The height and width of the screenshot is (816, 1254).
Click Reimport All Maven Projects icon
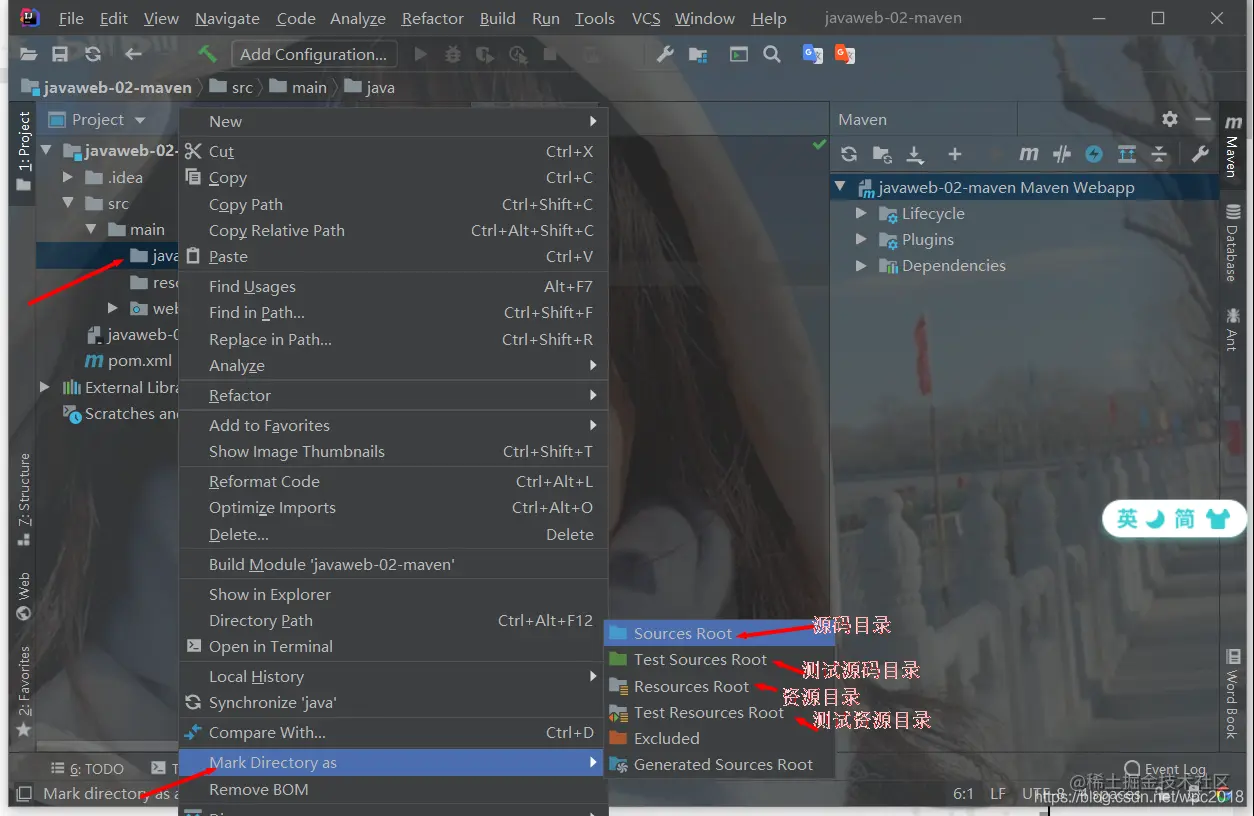[x=849, y=154]
